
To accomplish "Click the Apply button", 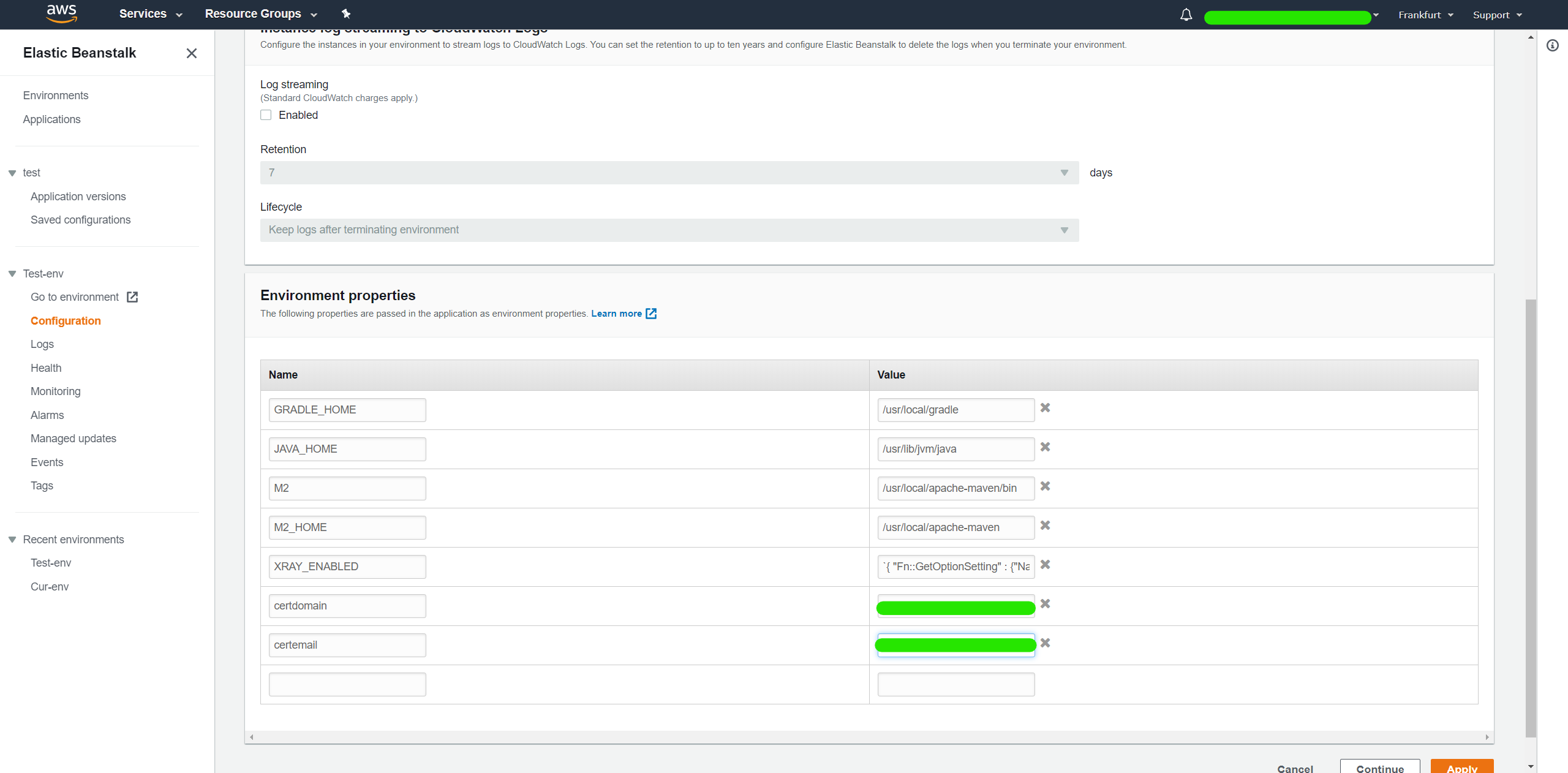I will (1462, 767).
